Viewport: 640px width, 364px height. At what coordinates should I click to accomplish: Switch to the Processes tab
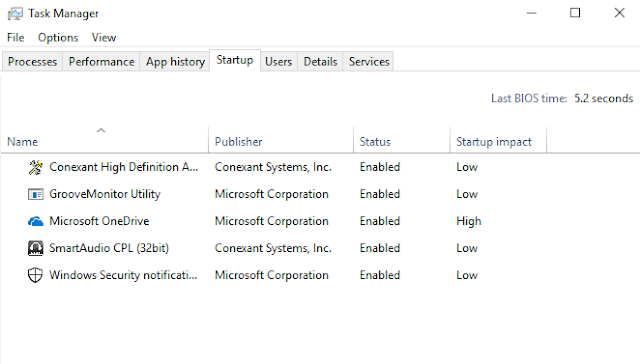click(32, 62)
